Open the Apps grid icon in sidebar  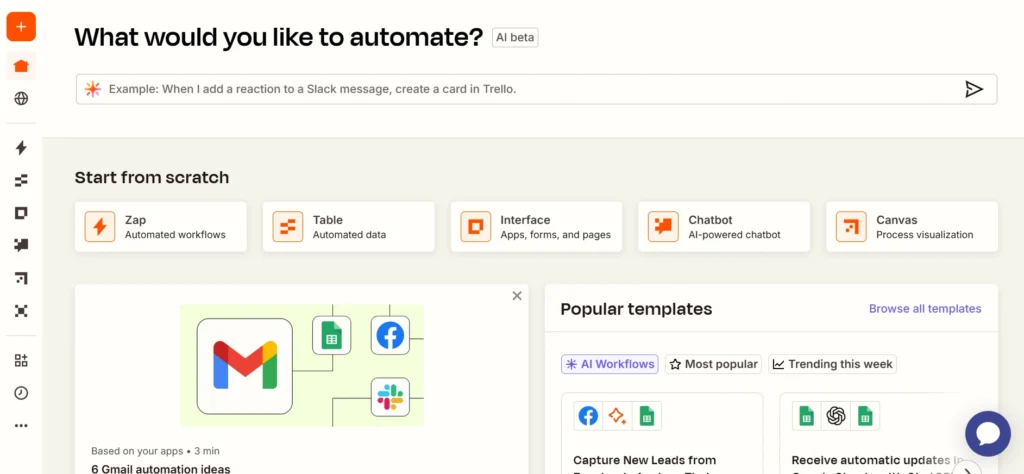pos(21,360)
